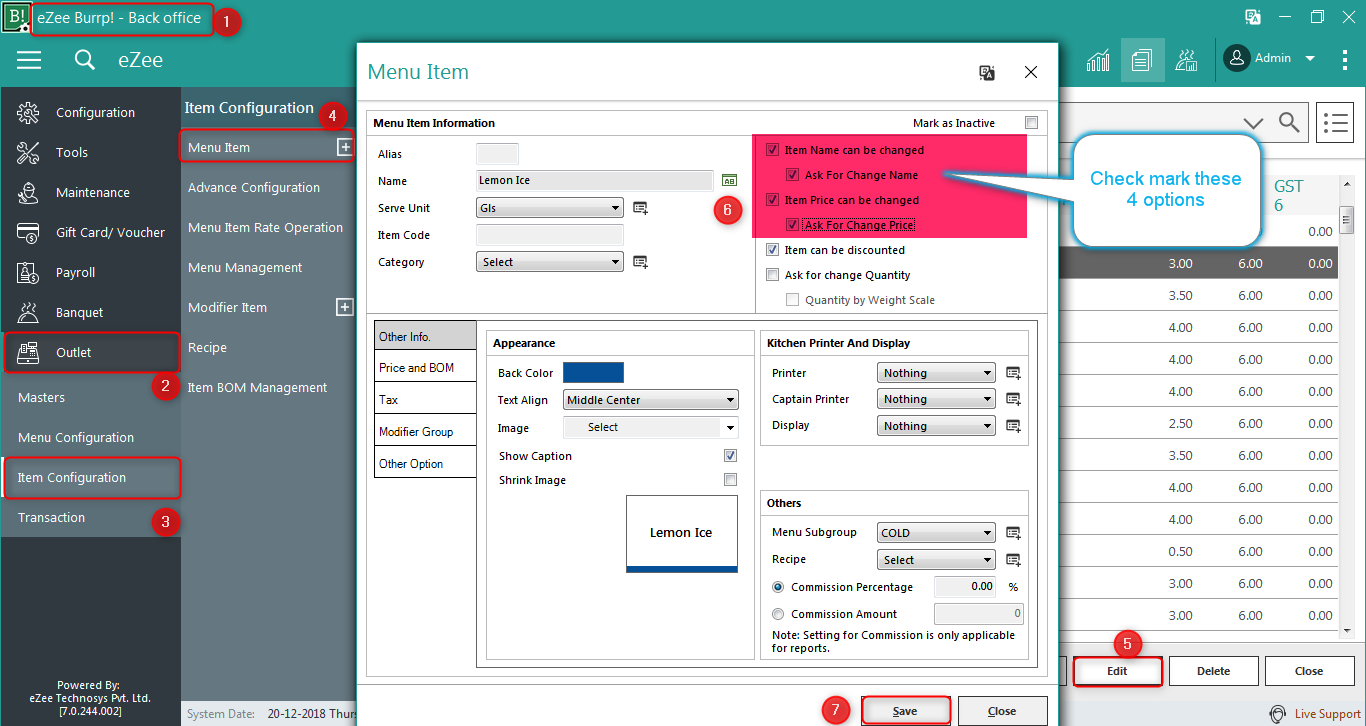Viewport: 1366px width, 726px height.
Task: Open the bar chart dashboard icon
Action: pos(1098,60)
